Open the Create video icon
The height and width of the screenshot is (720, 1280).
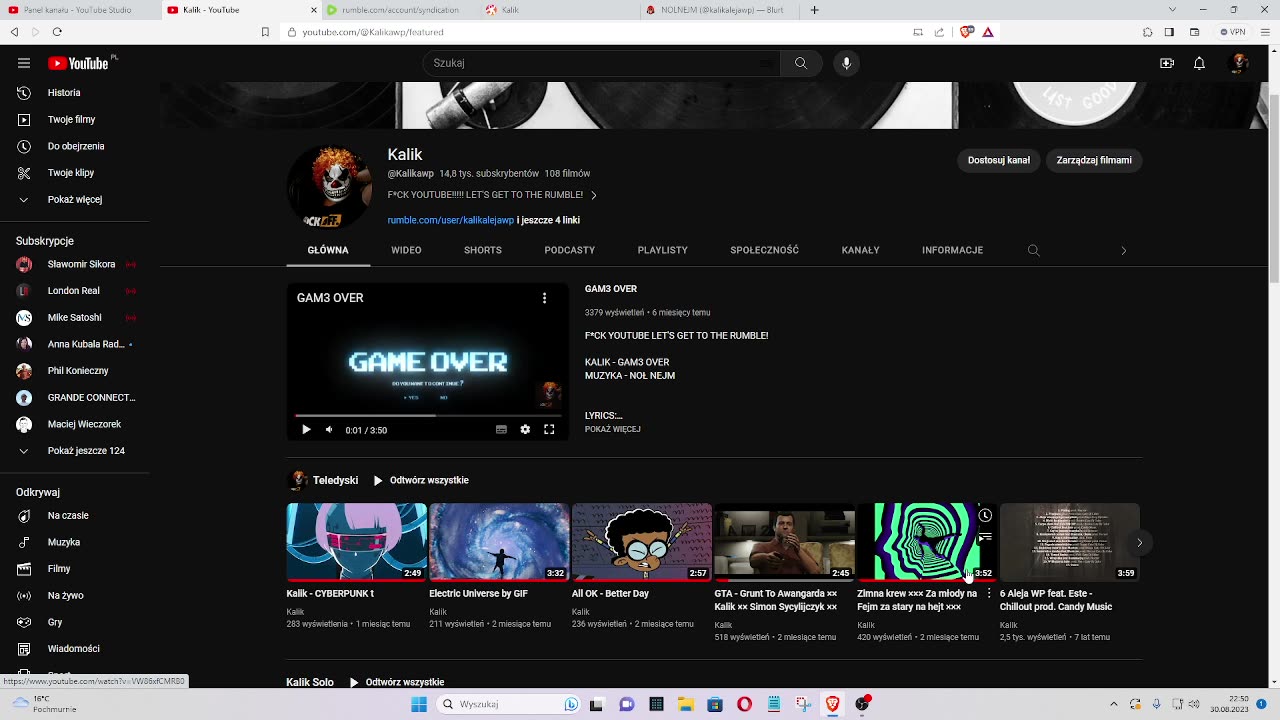coord(1167,63)
